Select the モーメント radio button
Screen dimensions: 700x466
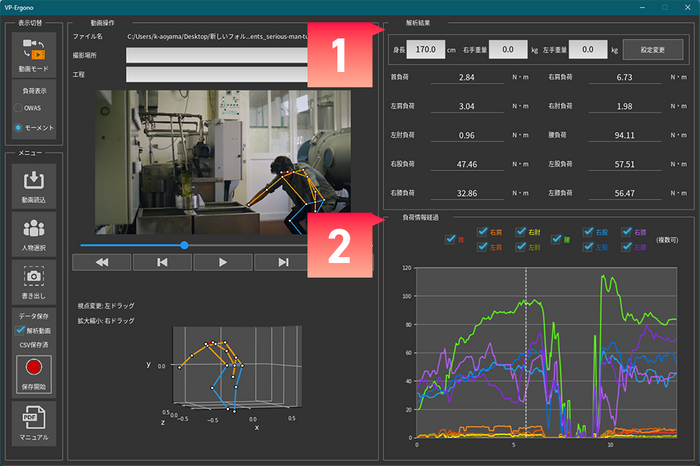click(20, 128)
